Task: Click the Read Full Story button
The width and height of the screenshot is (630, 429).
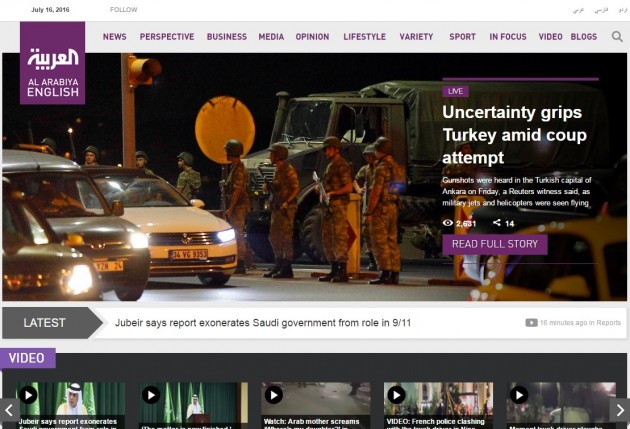Action: [494, 244]
